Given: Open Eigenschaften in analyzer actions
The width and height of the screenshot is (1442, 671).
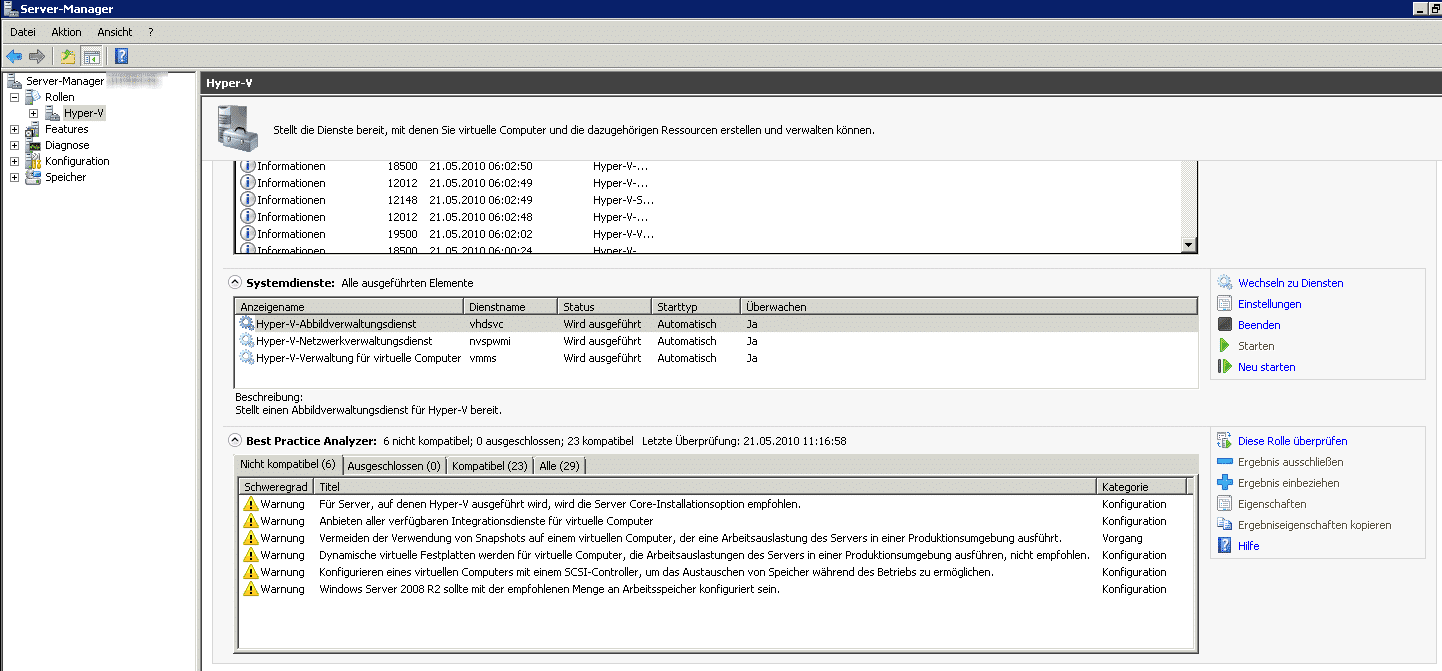Looking at the screenshot, I should (1272, 504).
